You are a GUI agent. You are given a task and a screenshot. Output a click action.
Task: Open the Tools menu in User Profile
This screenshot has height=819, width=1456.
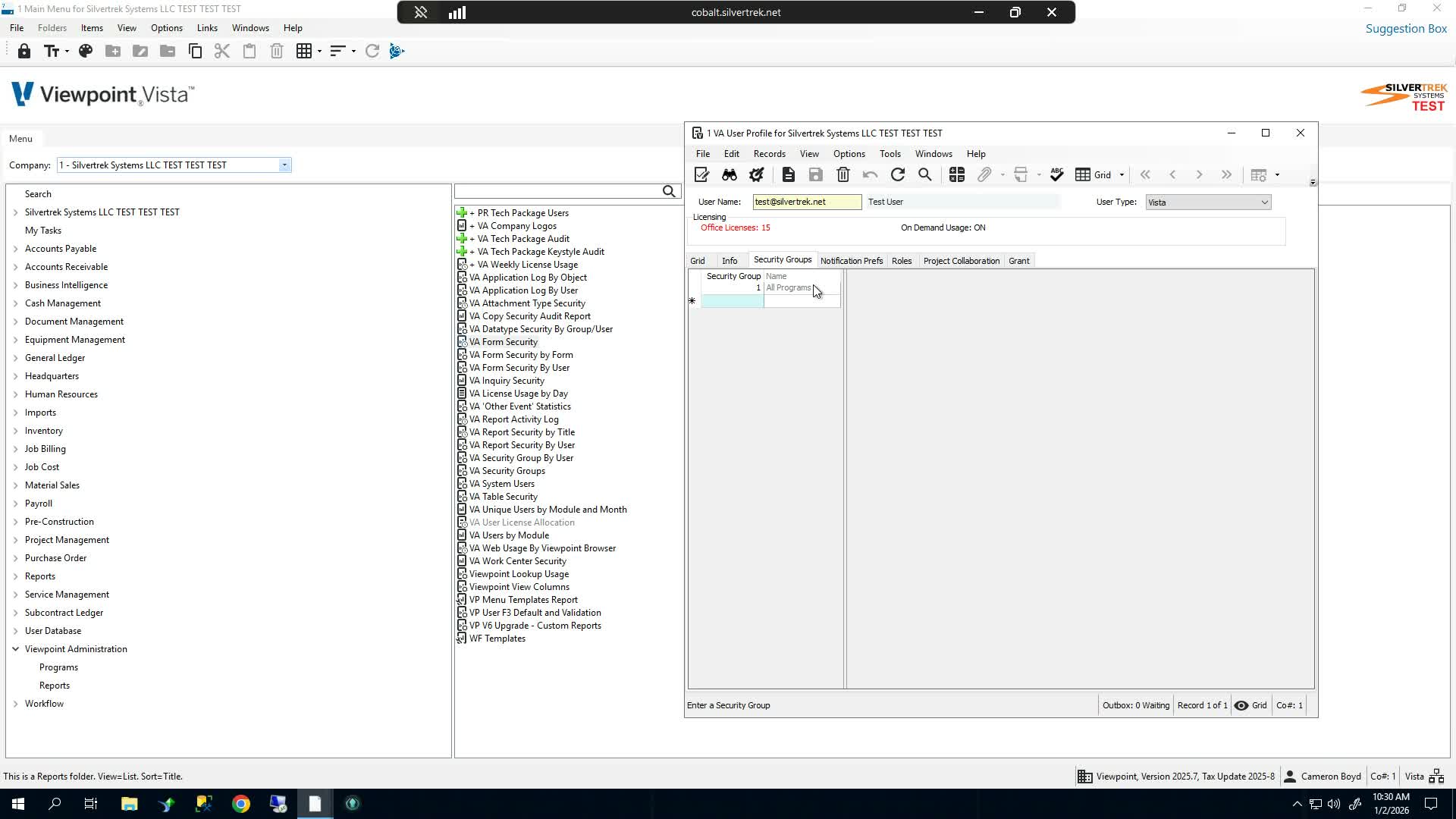pyautogui.click(x=890, y=154)
